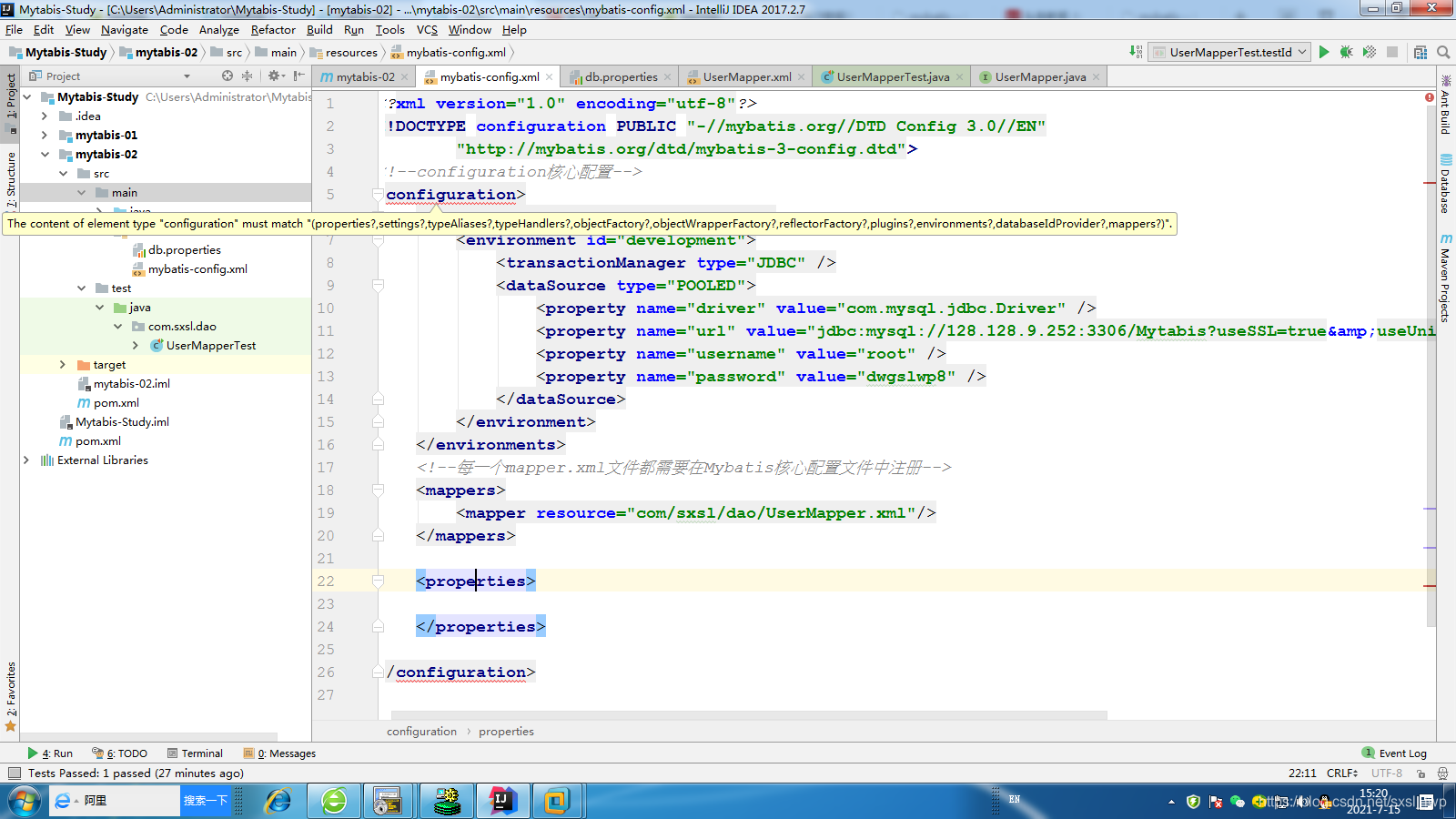Screen dimensions: 1456x819
Task: Open the Run tool window
Action: click(50, 753)
